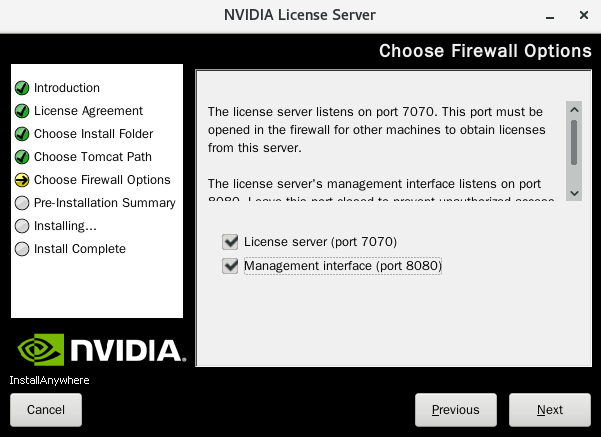The image size is (601, 437).
Task: Click the gray circle next to Installing...
Action: pos(22,226)
